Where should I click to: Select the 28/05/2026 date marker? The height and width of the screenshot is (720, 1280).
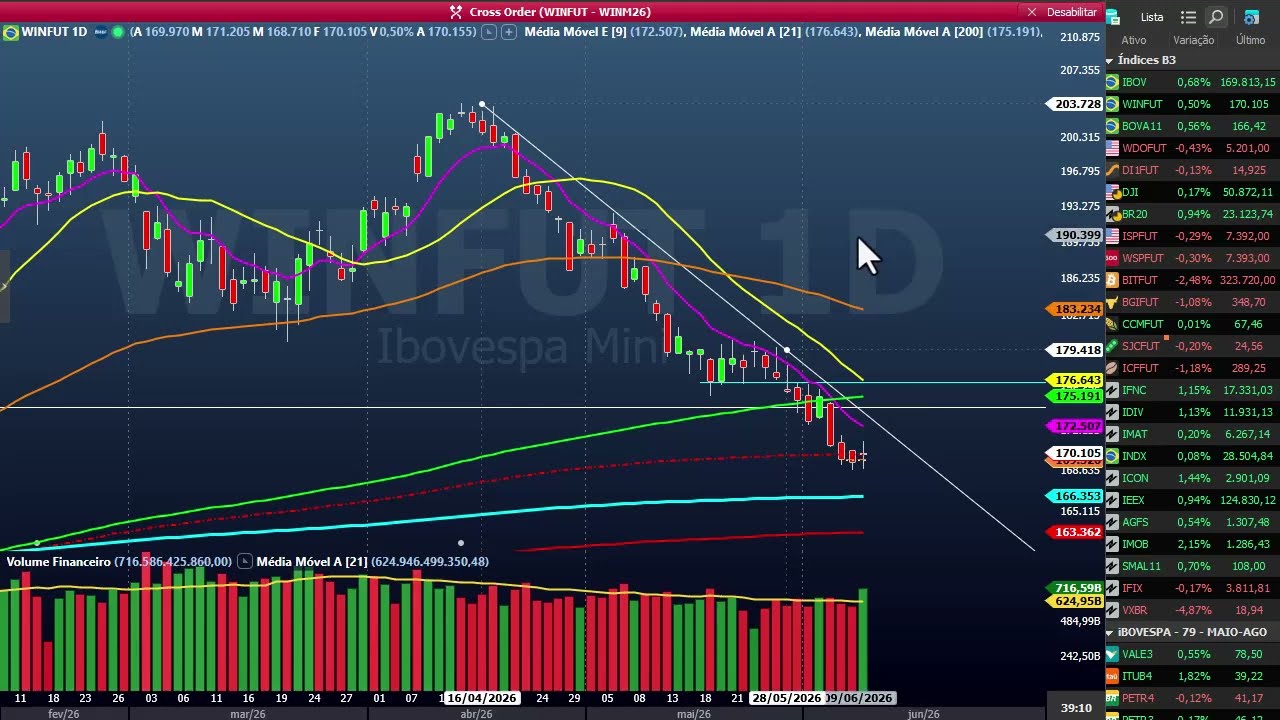coord(786,698)
